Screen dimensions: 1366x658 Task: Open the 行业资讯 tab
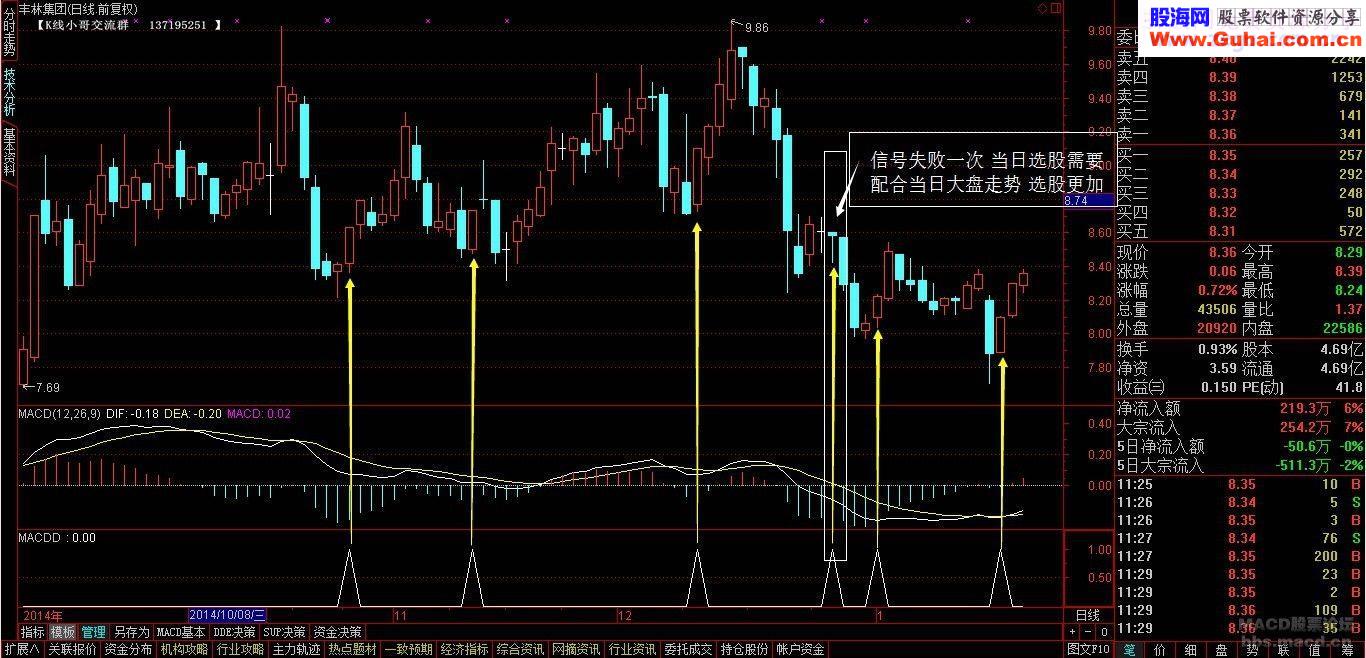pos(632,649)
